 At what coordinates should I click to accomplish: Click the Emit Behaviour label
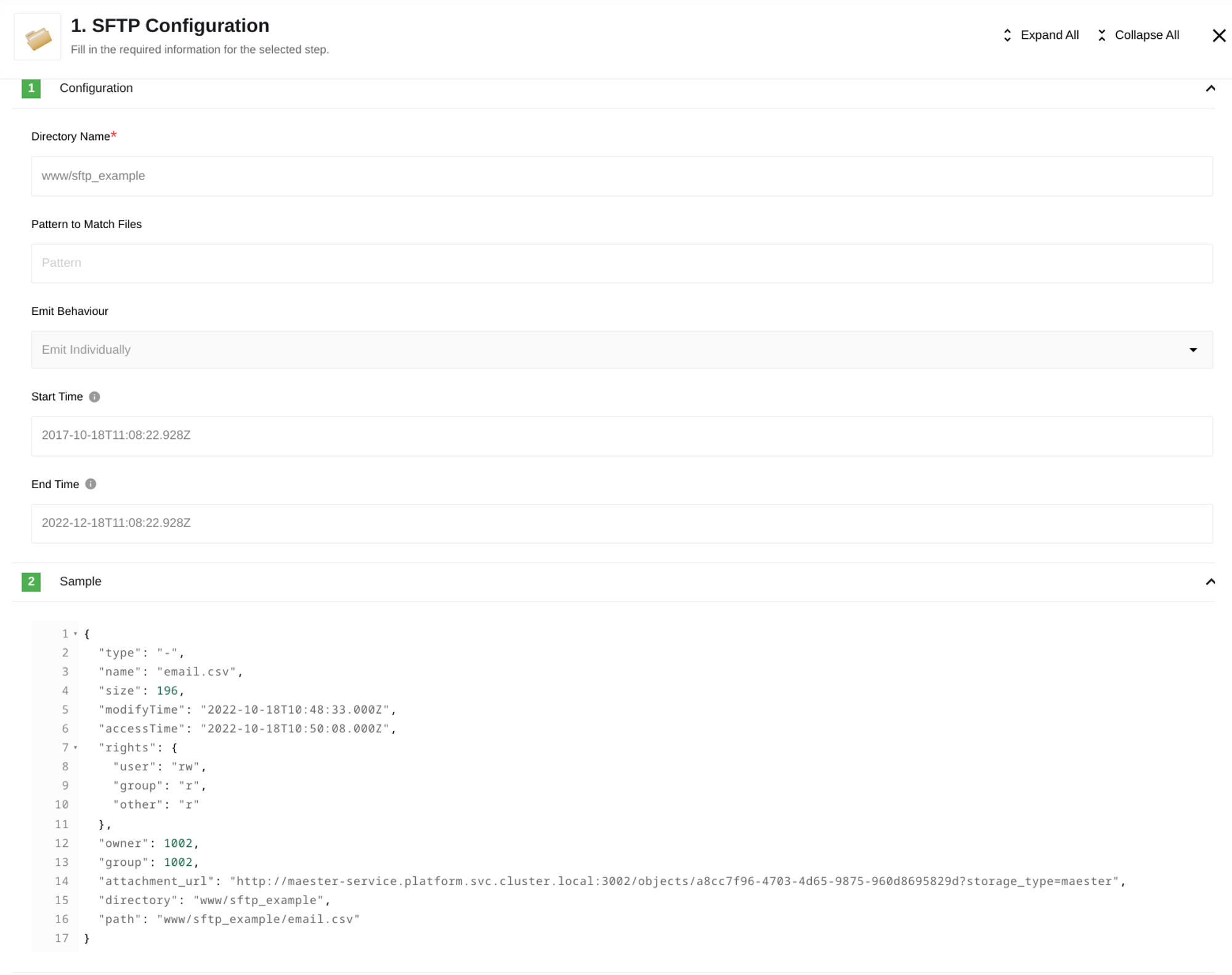pyautogui.click(x=70, y=311)
